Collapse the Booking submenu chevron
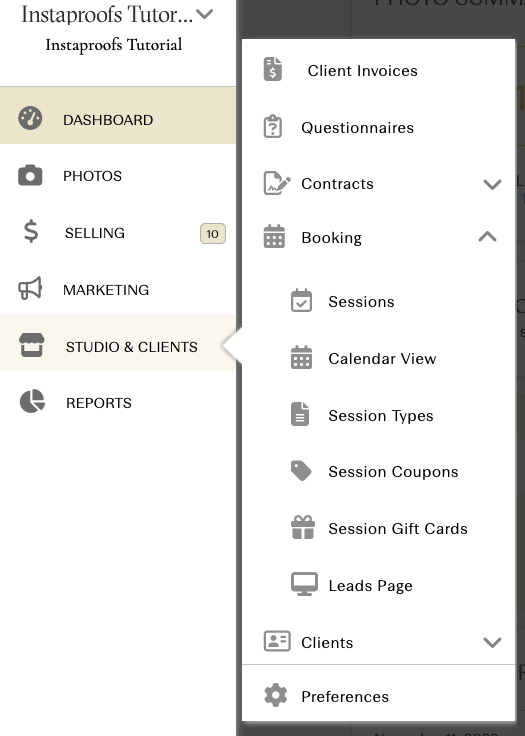 [487, 236]
